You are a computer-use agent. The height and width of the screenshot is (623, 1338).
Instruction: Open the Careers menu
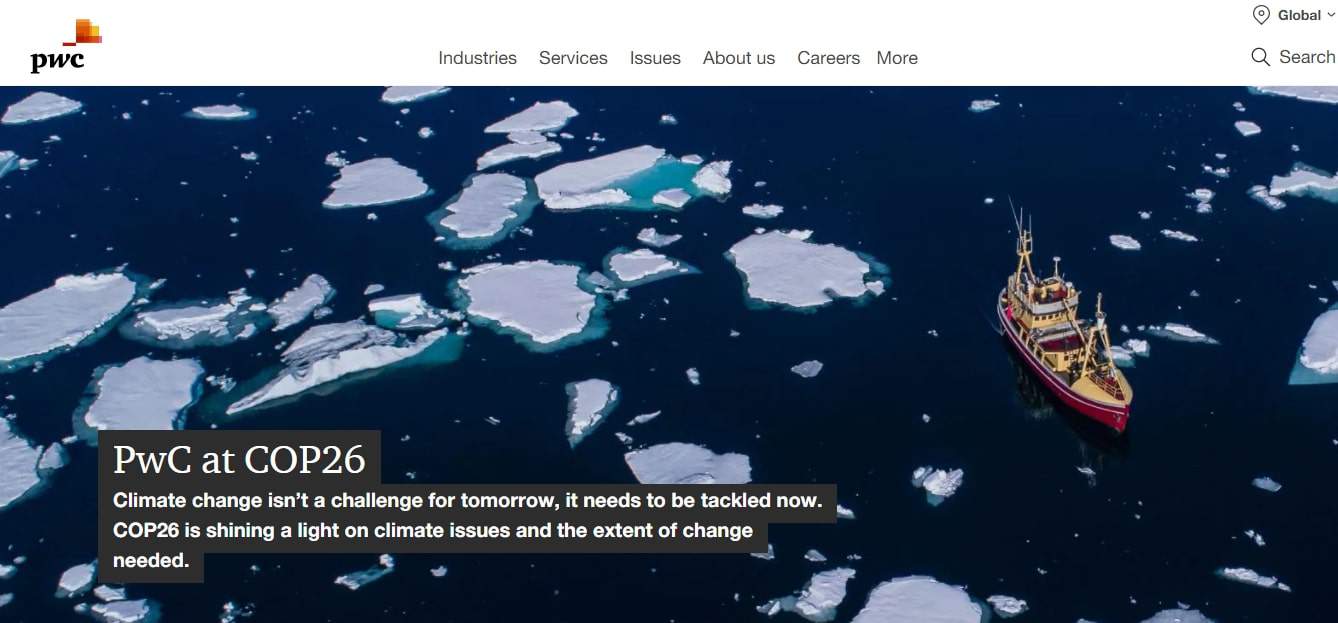(x=828, y=58)
